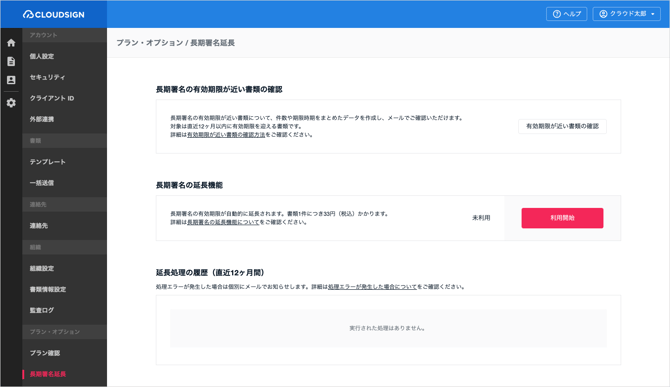Click the 未利用 status text
Viewport: 670px width, 387px height.
(481, 218)
